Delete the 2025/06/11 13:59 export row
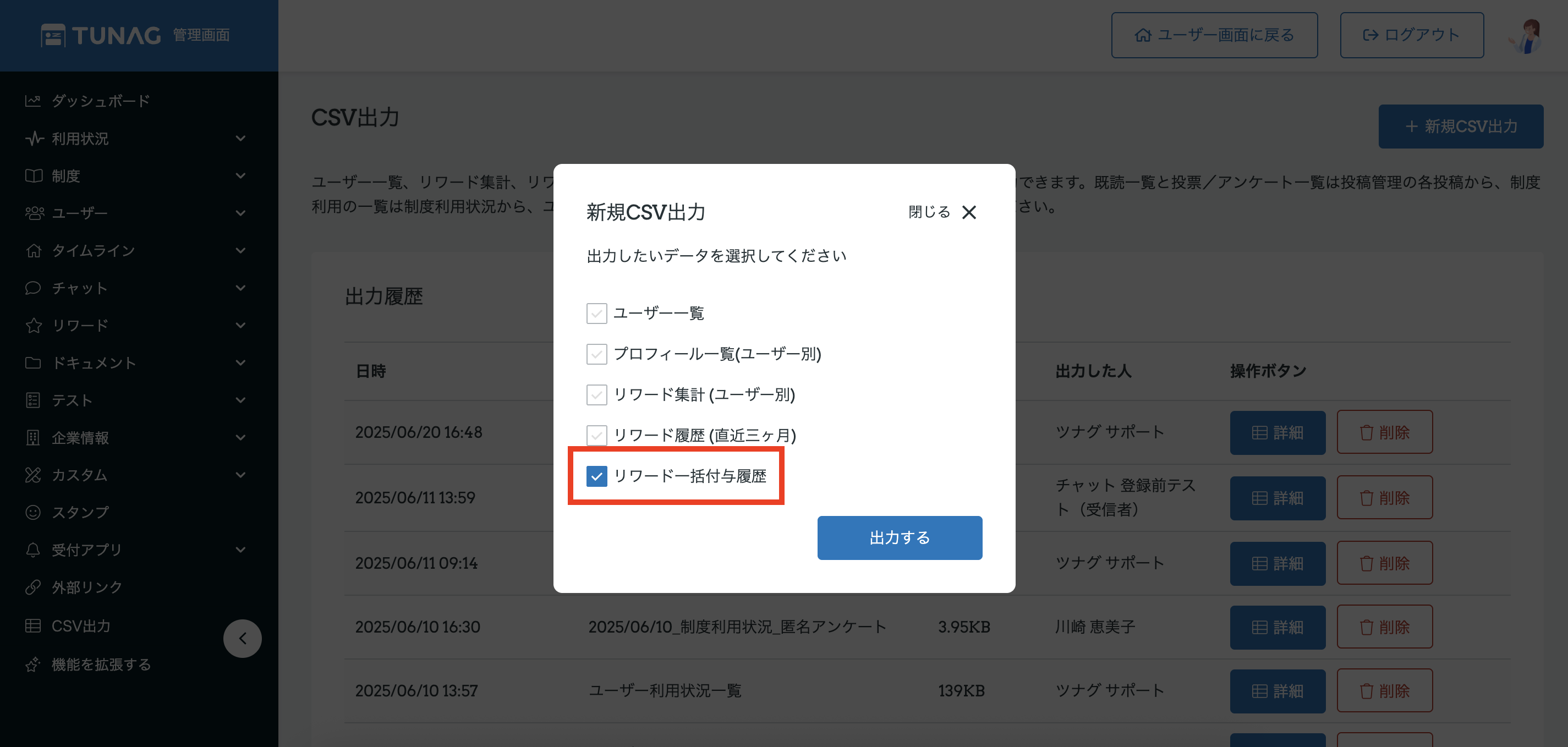Screen dimensions: 1568x747 pyautogui.click(x=1384, y=497)
